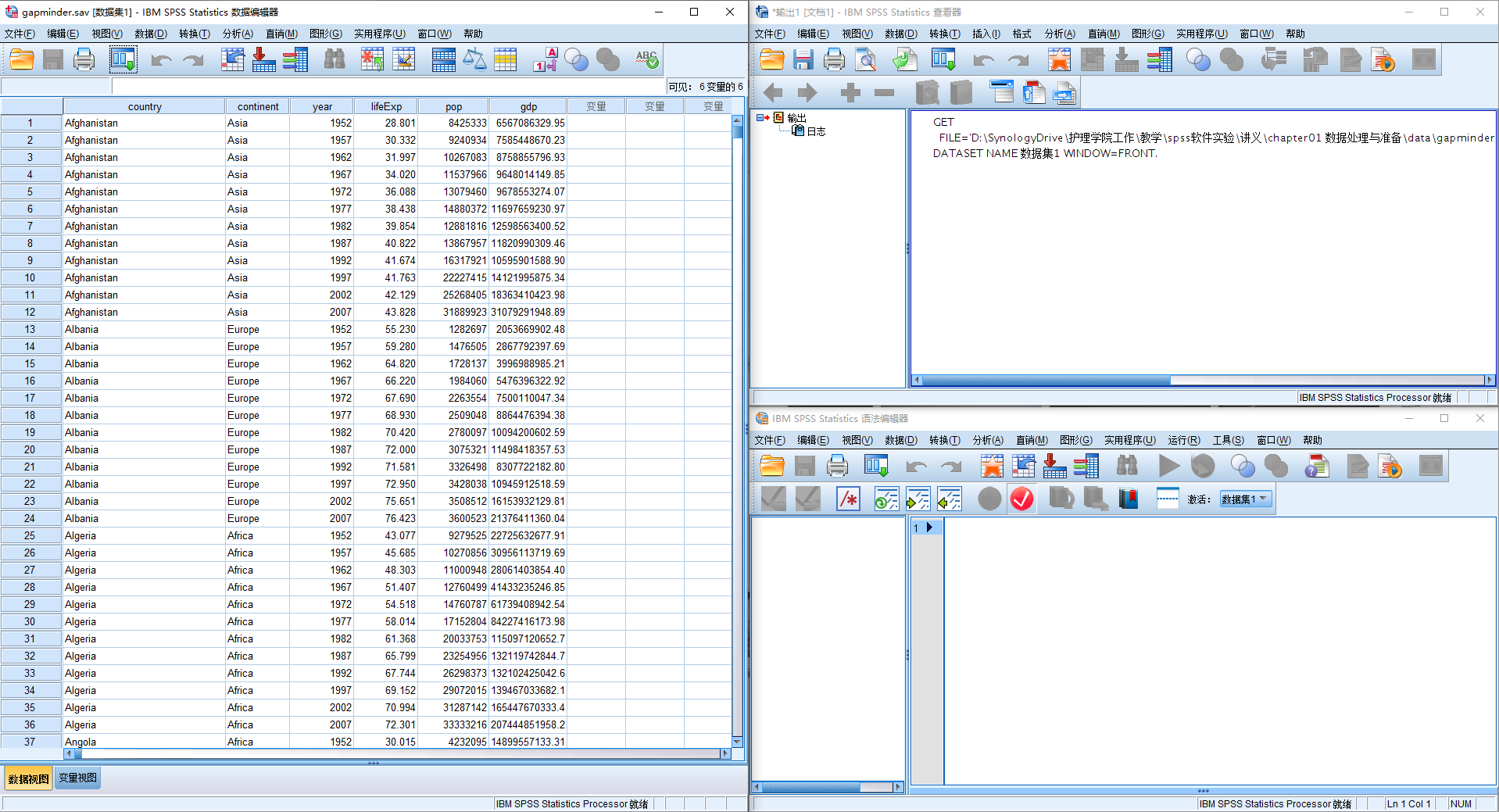Image resolution: width=1499 pixels, height=812 pixels.
Task: Click the Viewer output horizontal scrollbar thumb
Action: click(1046, 380)
